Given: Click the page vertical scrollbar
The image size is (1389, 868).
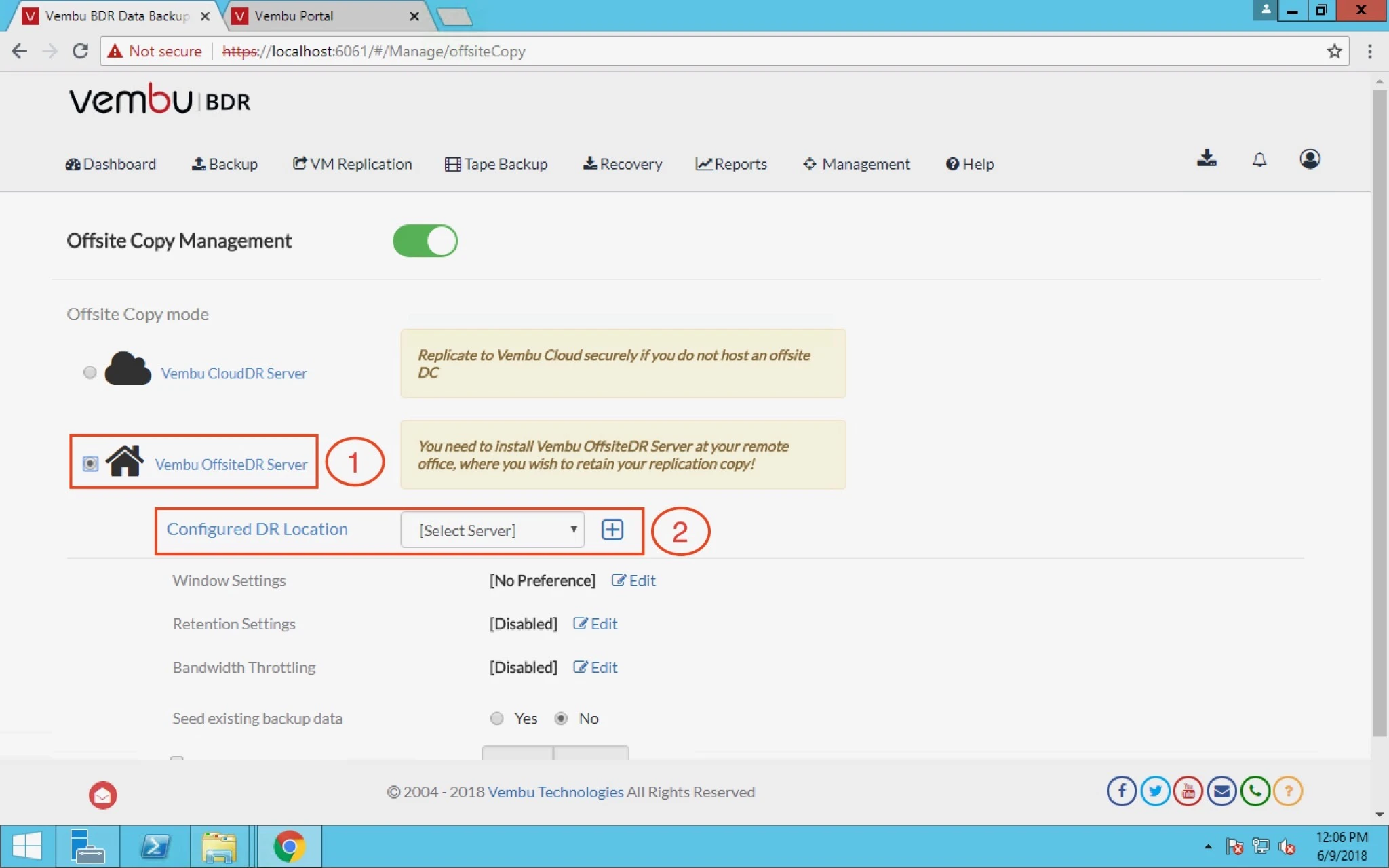Looking at the screenshot, I should pyautogui.click(x=1379, y=414).
